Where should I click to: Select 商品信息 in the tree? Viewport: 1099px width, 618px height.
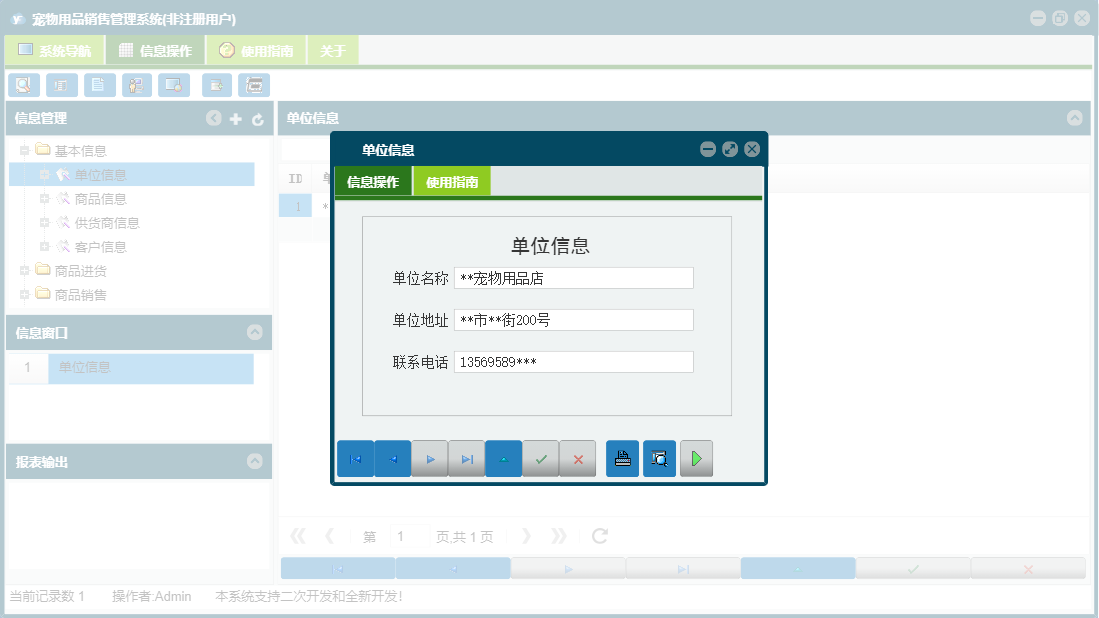[x=102, y=198]
